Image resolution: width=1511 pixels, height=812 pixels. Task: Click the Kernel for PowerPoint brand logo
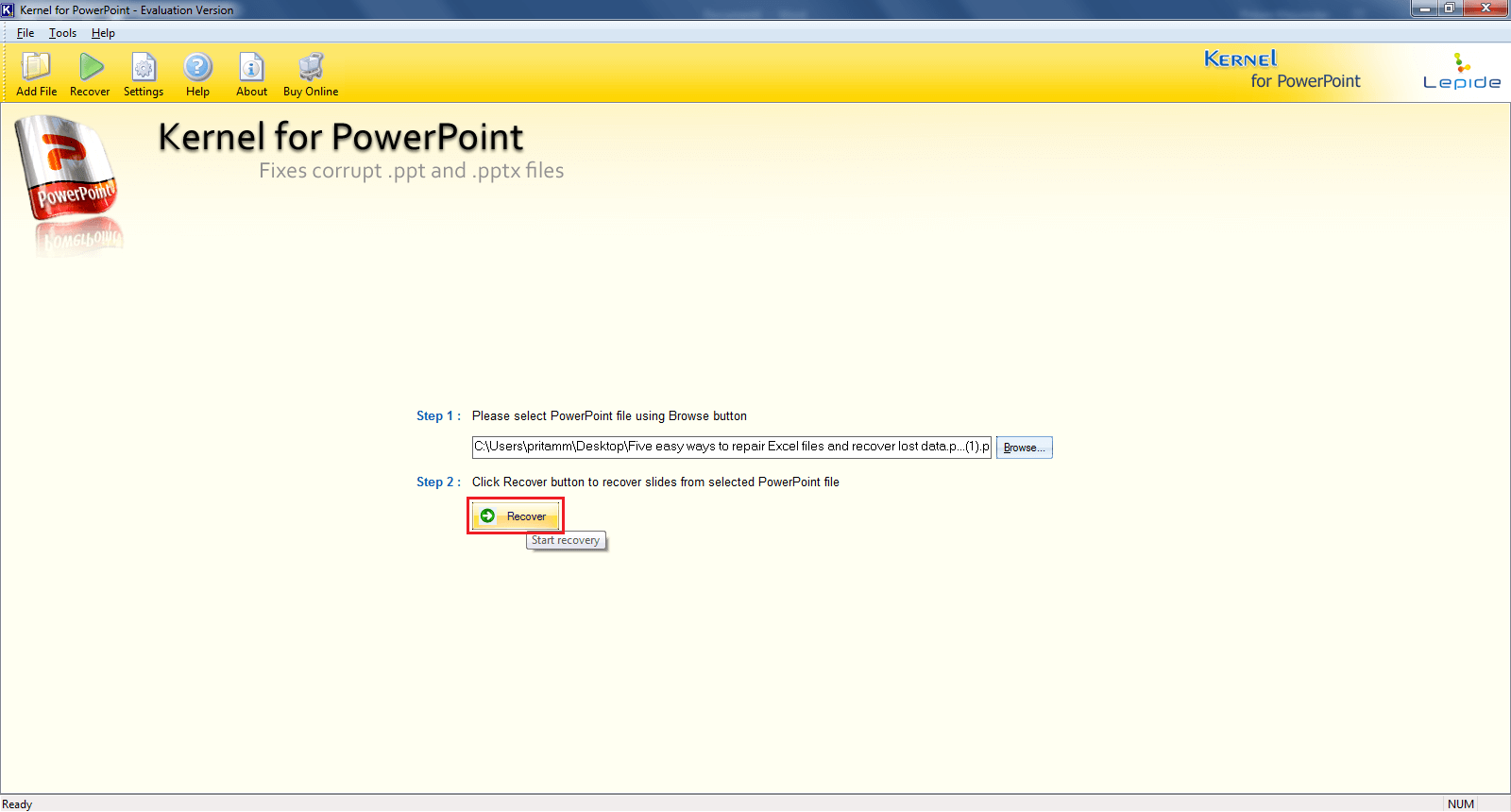tap(1282, 70)
